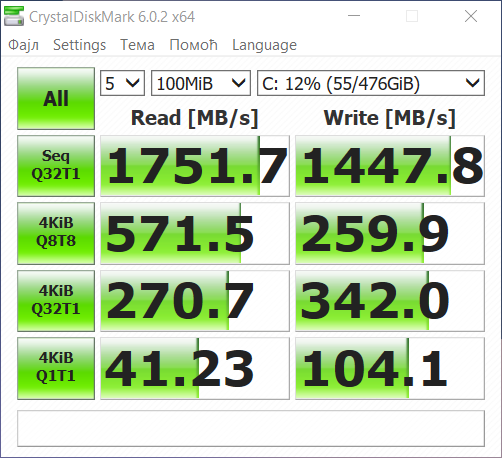Expand the test count dropdown showing 5
This screenshot has height=458, width=502.
[x=122, y=83]
